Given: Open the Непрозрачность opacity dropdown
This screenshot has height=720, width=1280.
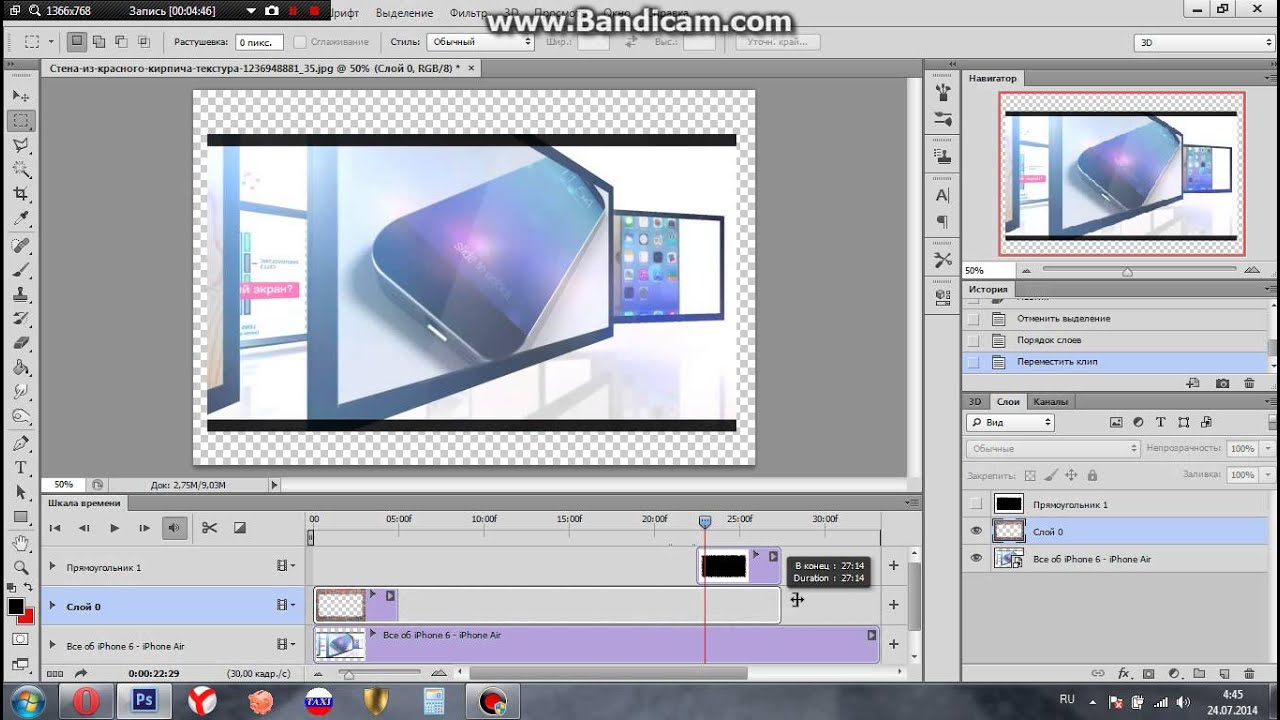Looking at the screenshot, I should pyautogui.click(x=1269, y=449).
